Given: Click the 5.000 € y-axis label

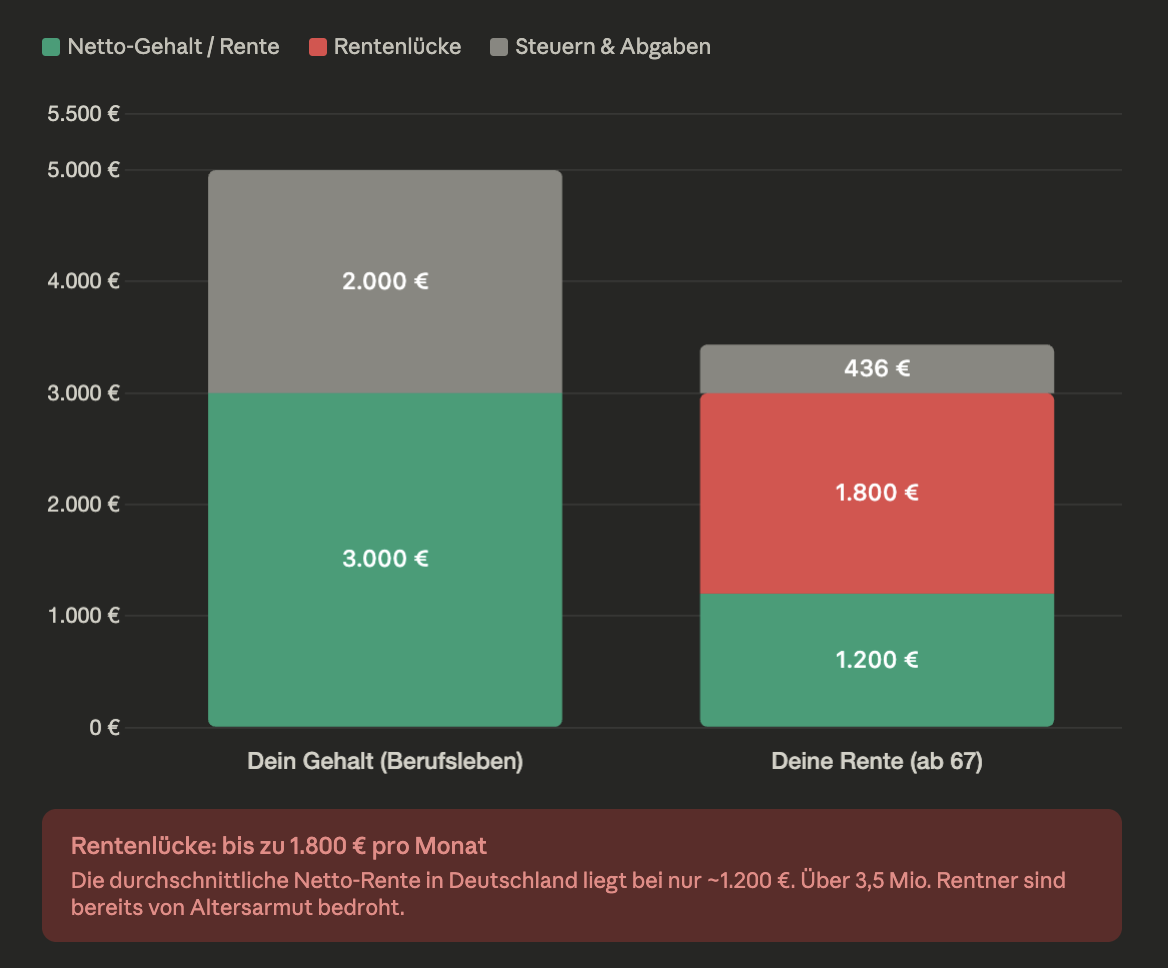Looking at the screenshot, I should (84, 170).
